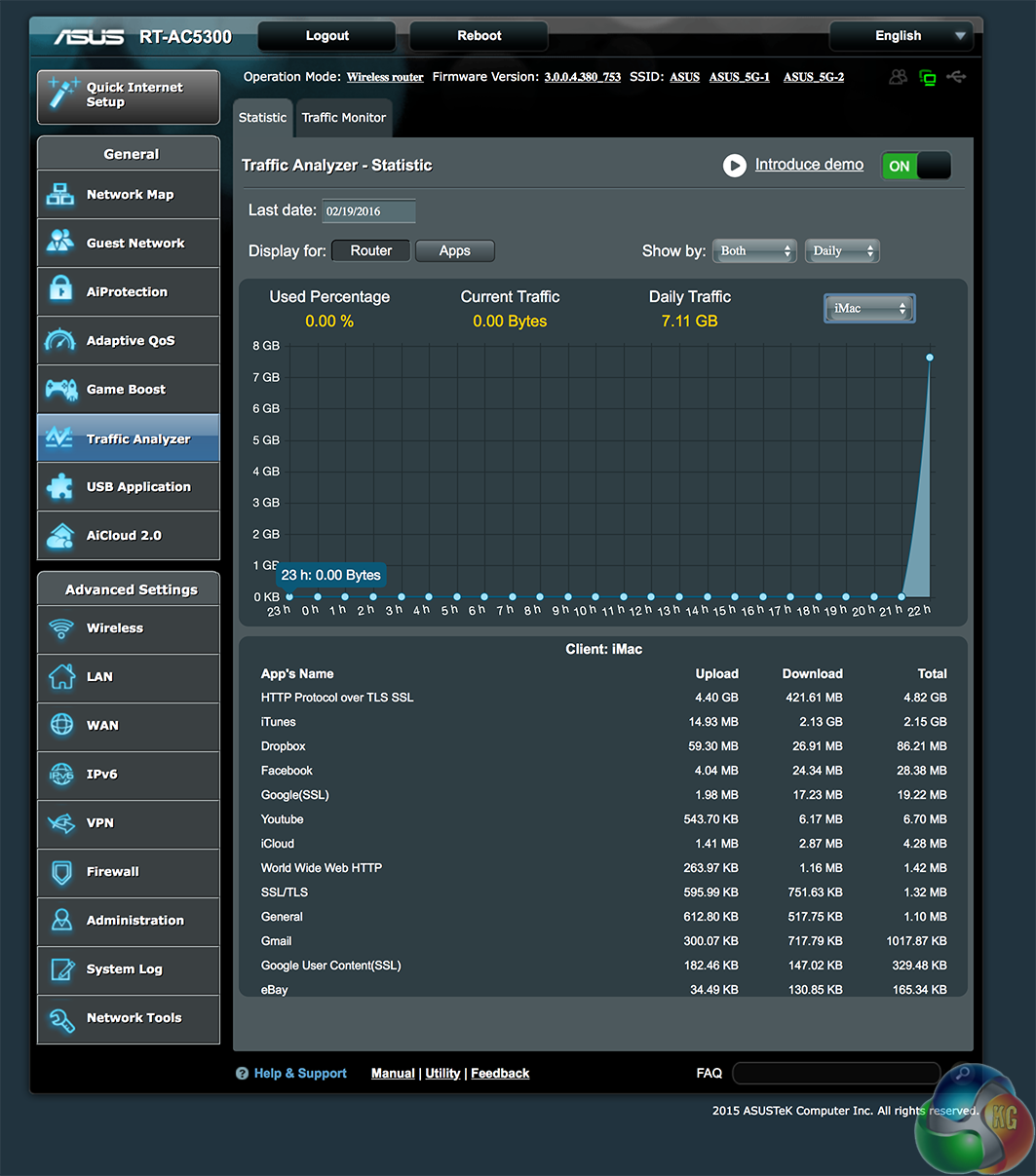Open the English language dropdown
1036x1176 pixels.
902,36
